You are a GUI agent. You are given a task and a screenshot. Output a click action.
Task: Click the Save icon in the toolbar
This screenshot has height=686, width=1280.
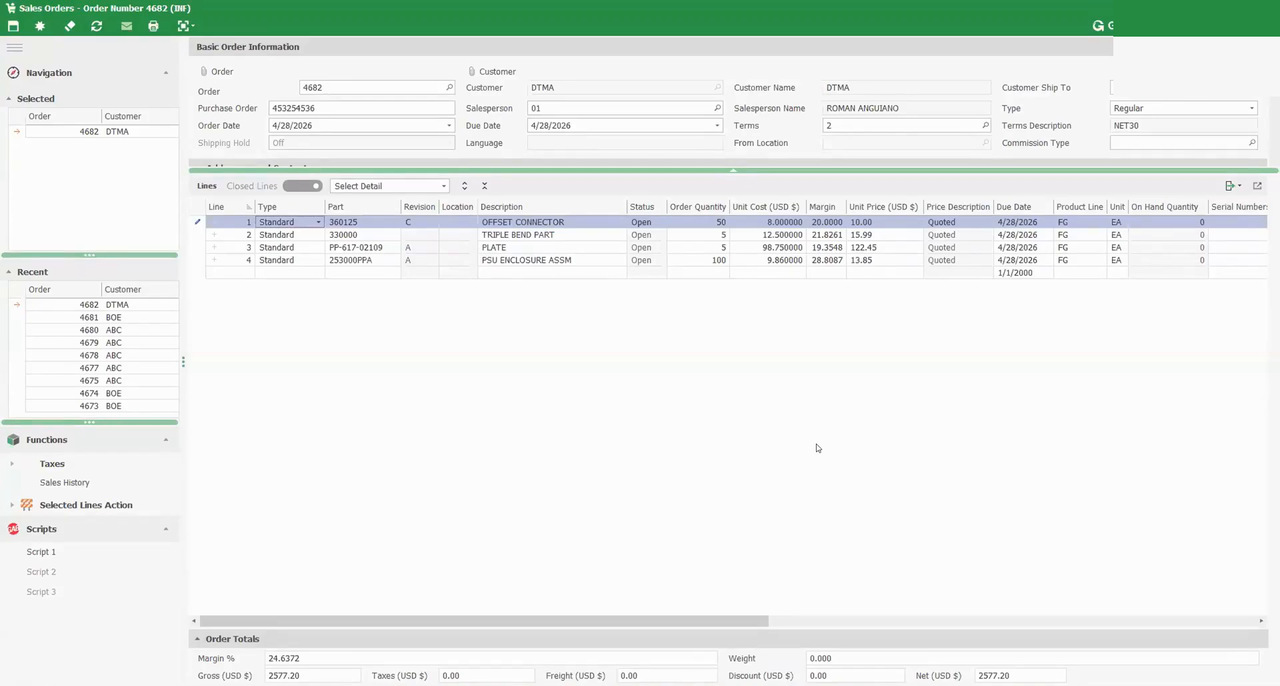click(x=13, y=26)
